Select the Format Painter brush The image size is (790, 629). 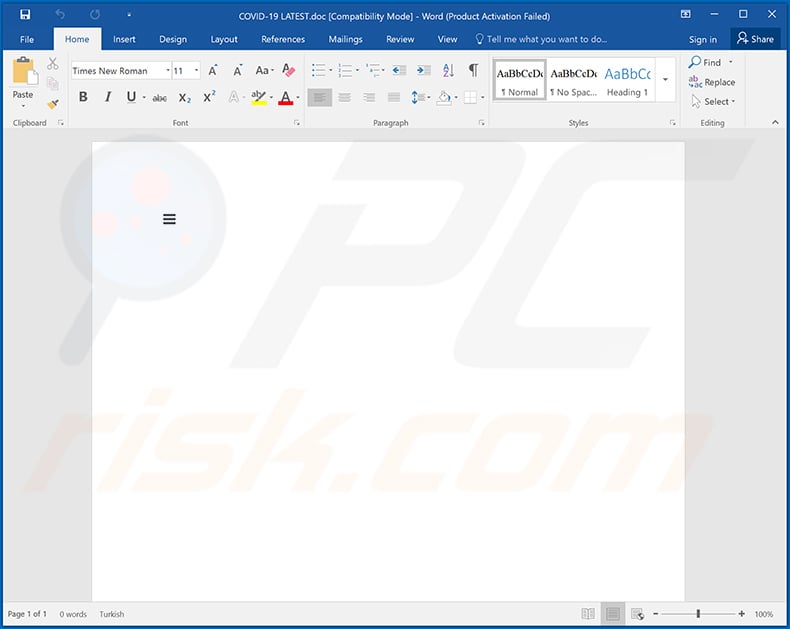[52, 104]
